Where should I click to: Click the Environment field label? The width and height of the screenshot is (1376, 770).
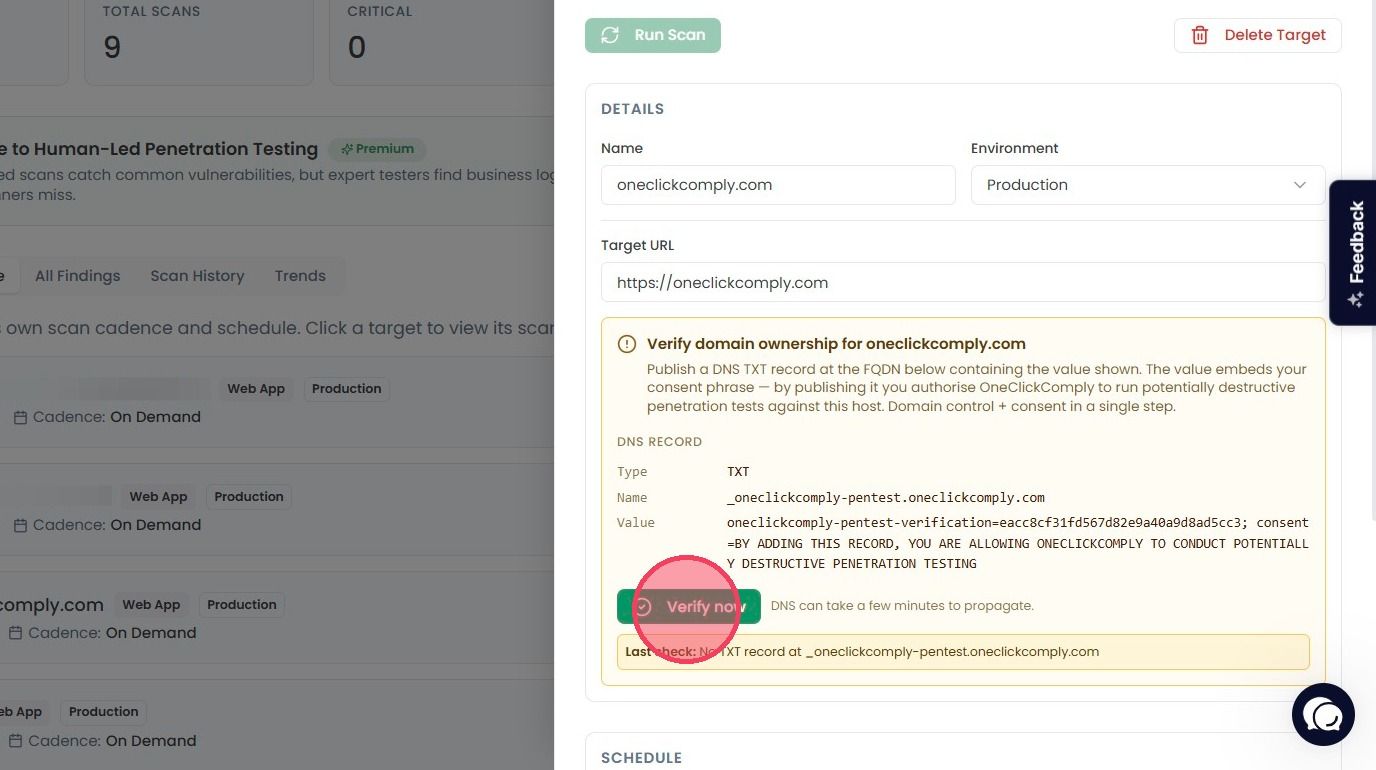pos(1014,148)
